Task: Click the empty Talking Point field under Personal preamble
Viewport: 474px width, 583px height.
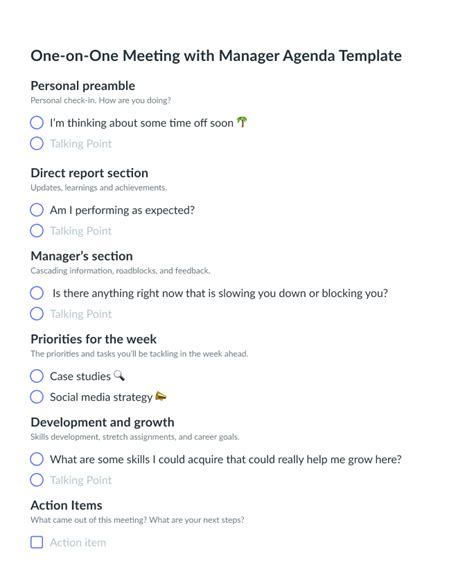Action: coord(81,144)
